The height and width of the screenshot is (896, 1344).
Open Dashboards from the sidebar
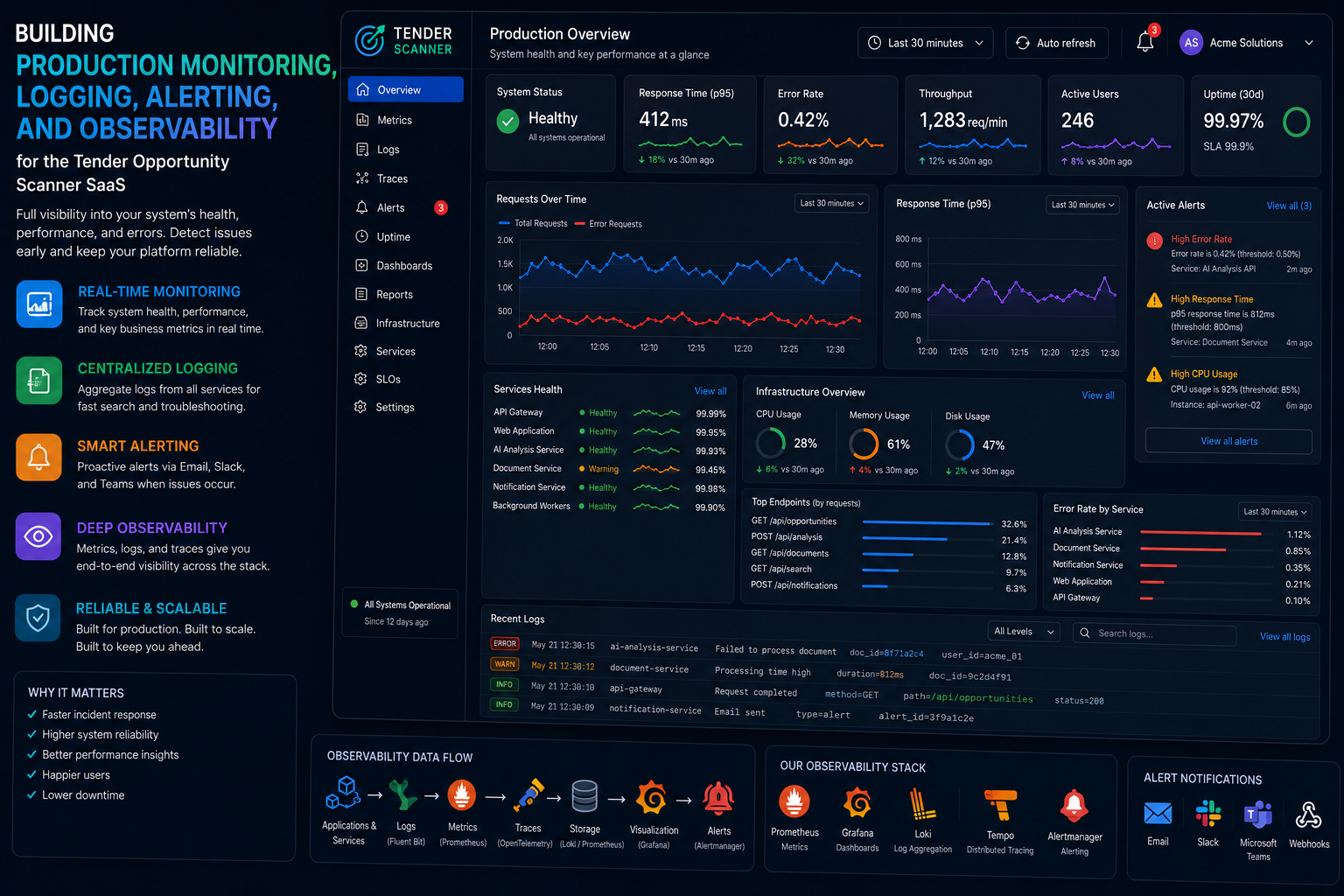click(406, 265)
